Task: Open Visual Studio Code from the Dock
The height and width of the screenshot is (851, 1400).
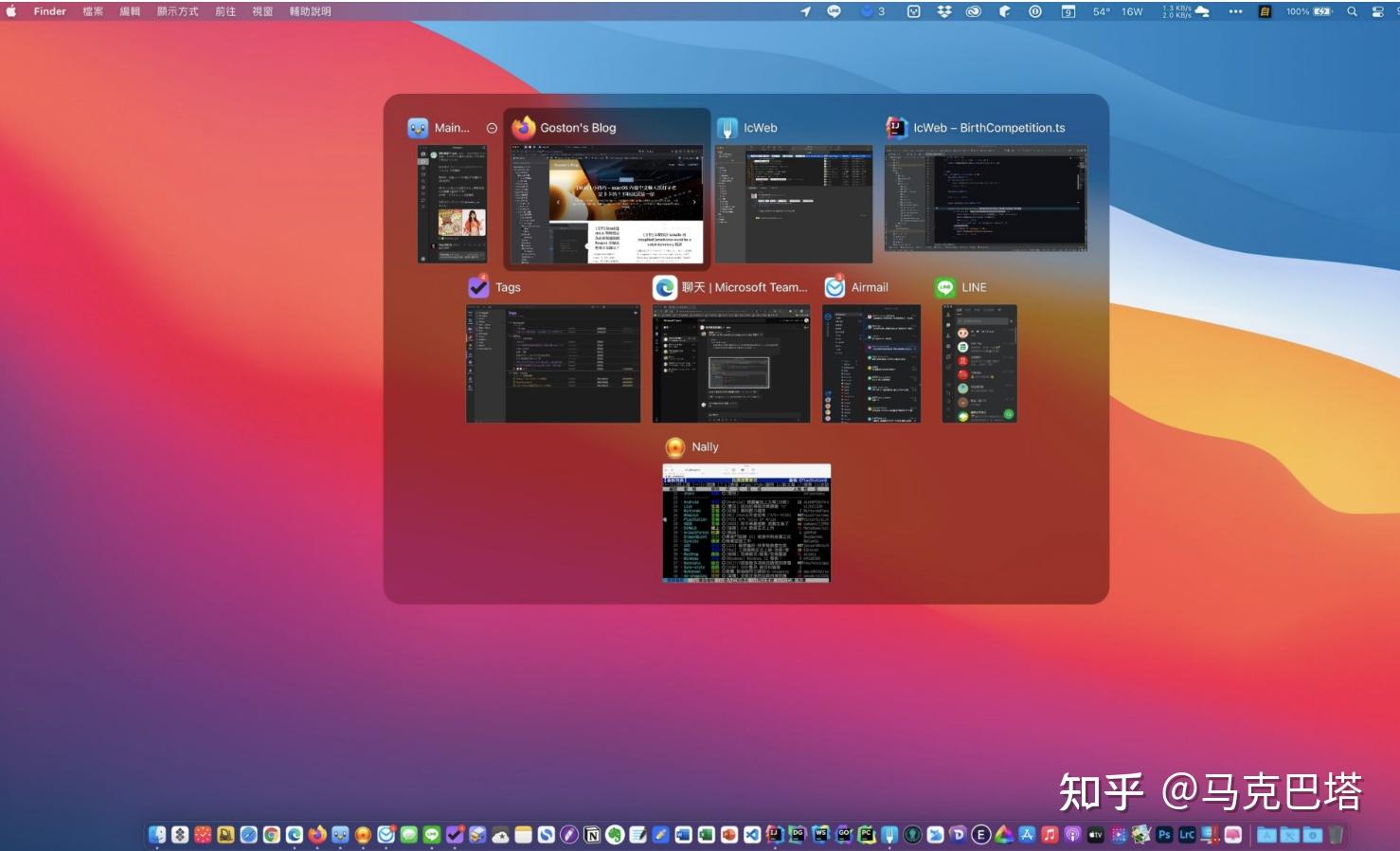Action: click(x=752, y=835)
